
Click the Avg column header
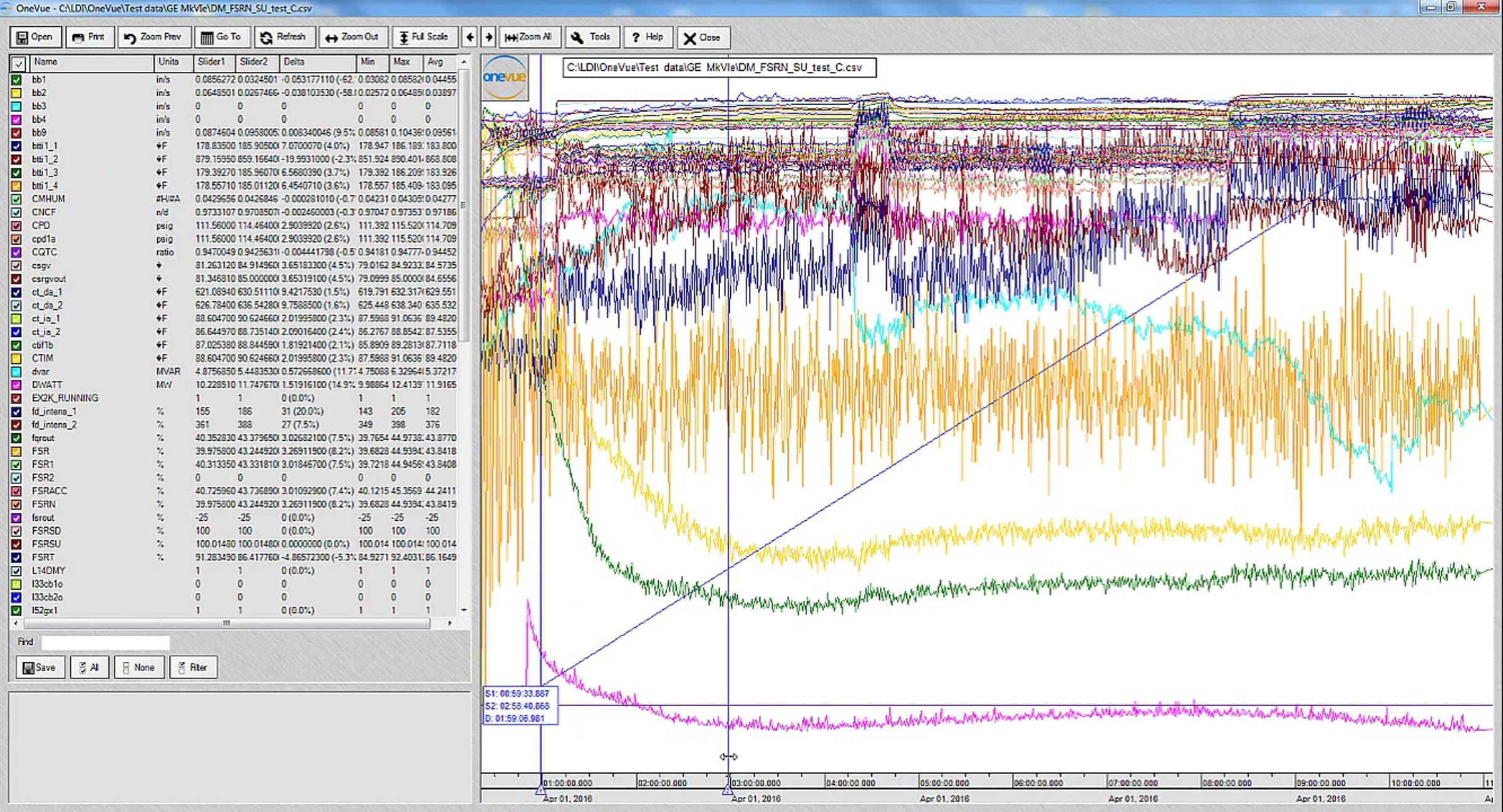pyautogui.click(x=440, y=63)
